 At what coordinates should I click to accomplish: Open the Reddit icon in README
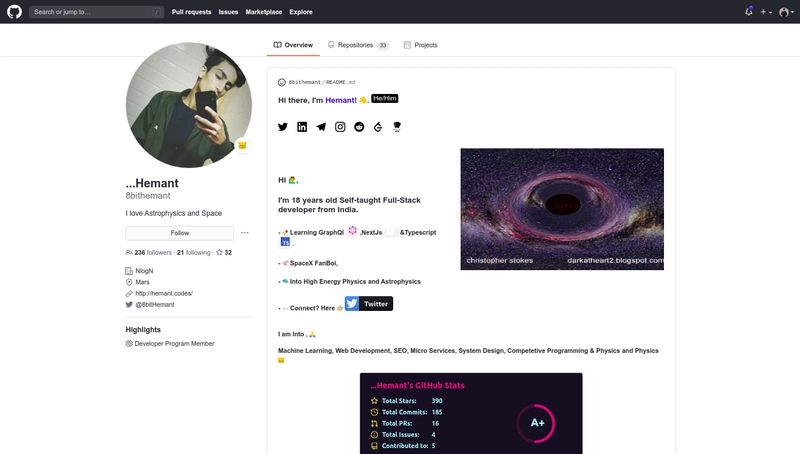point(359,127)
